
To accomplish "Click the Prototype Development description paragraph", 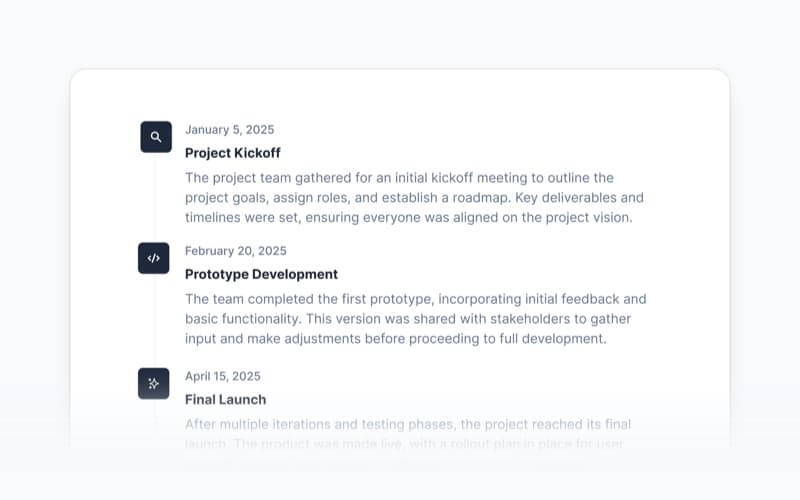I will point(415,318).
